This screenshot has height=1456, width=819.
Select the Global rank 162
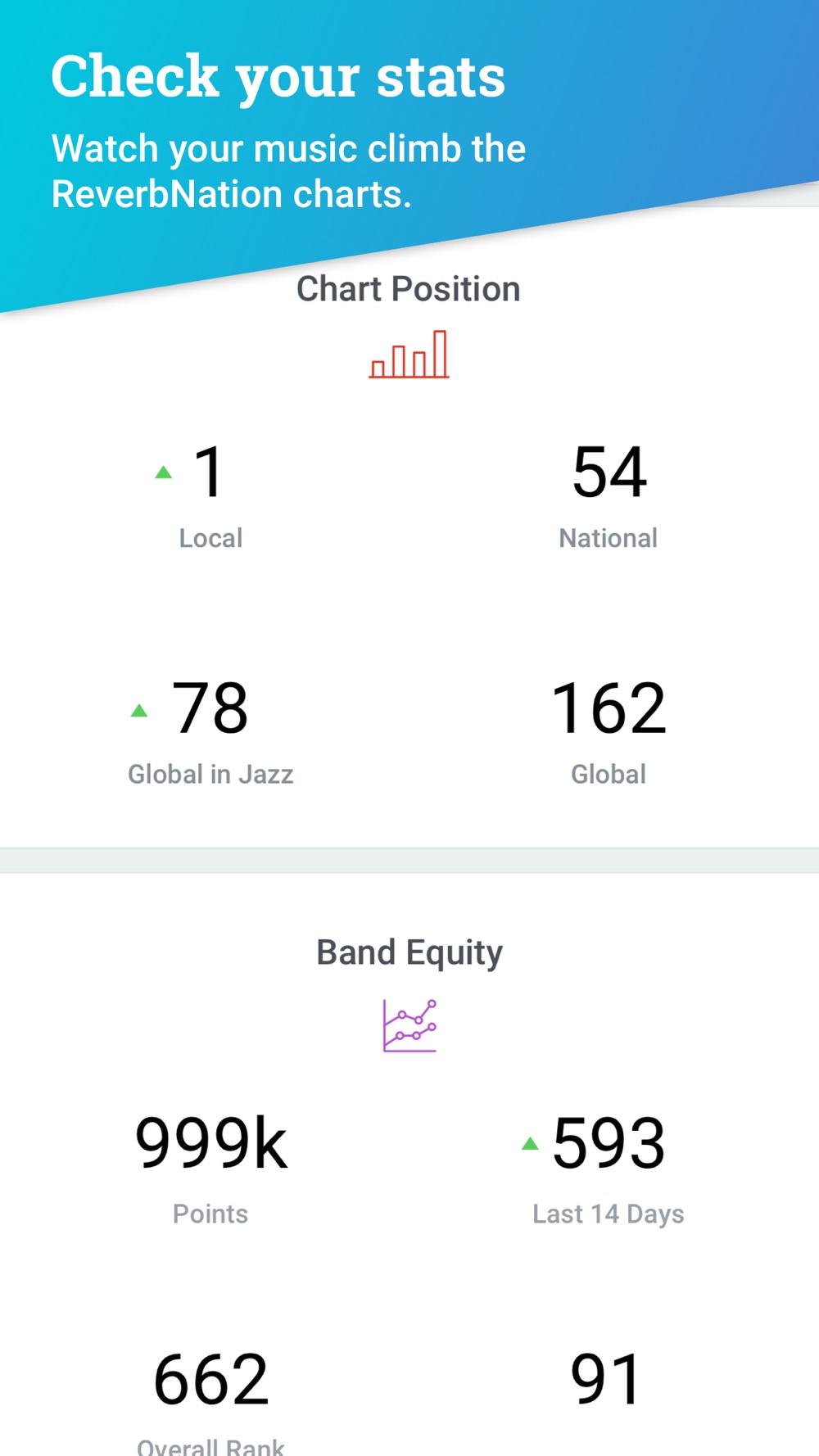[x=609, y=708]
